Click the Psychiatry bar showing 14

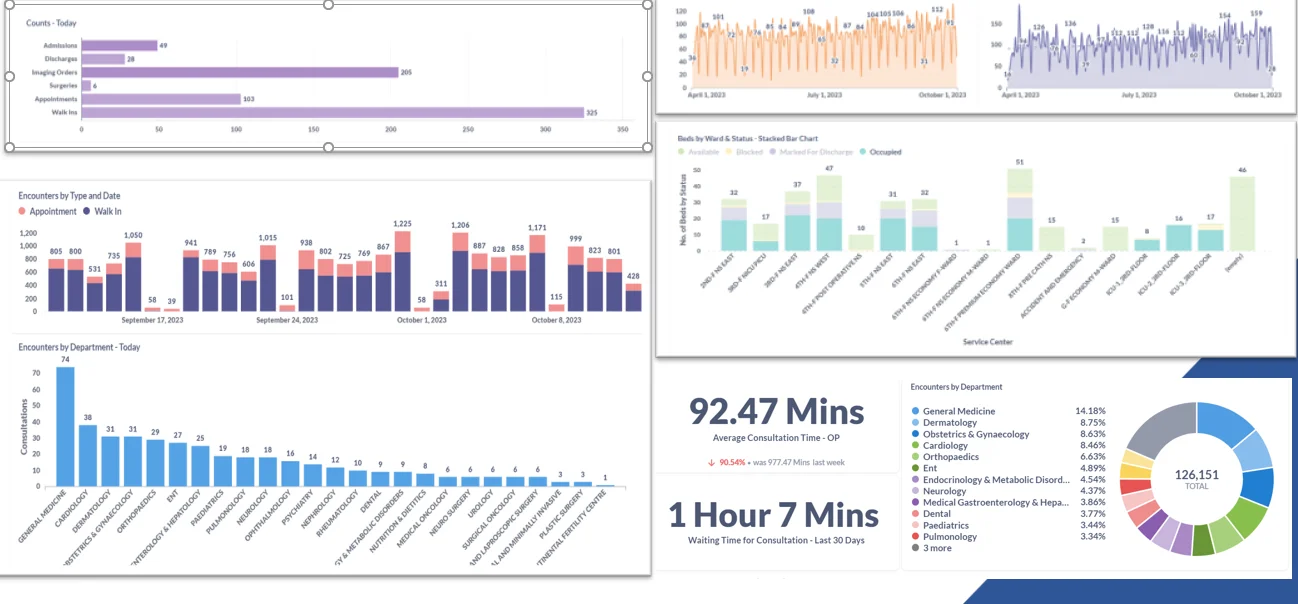312,475
